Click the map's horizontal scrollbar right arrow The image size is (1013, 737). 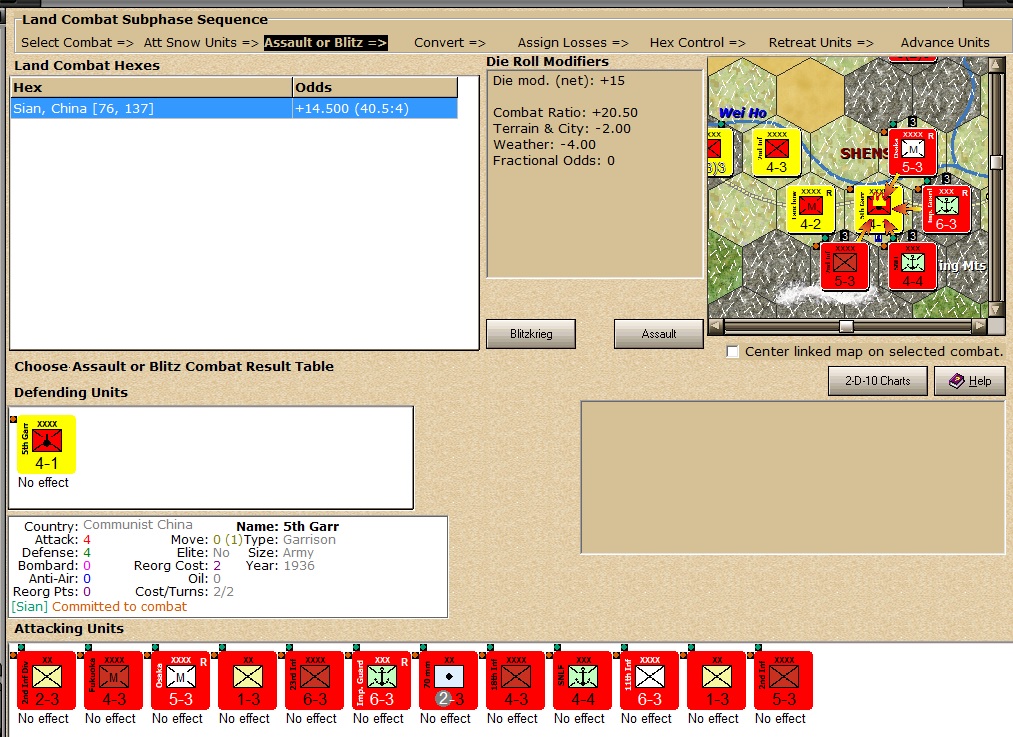pos(980,326)
